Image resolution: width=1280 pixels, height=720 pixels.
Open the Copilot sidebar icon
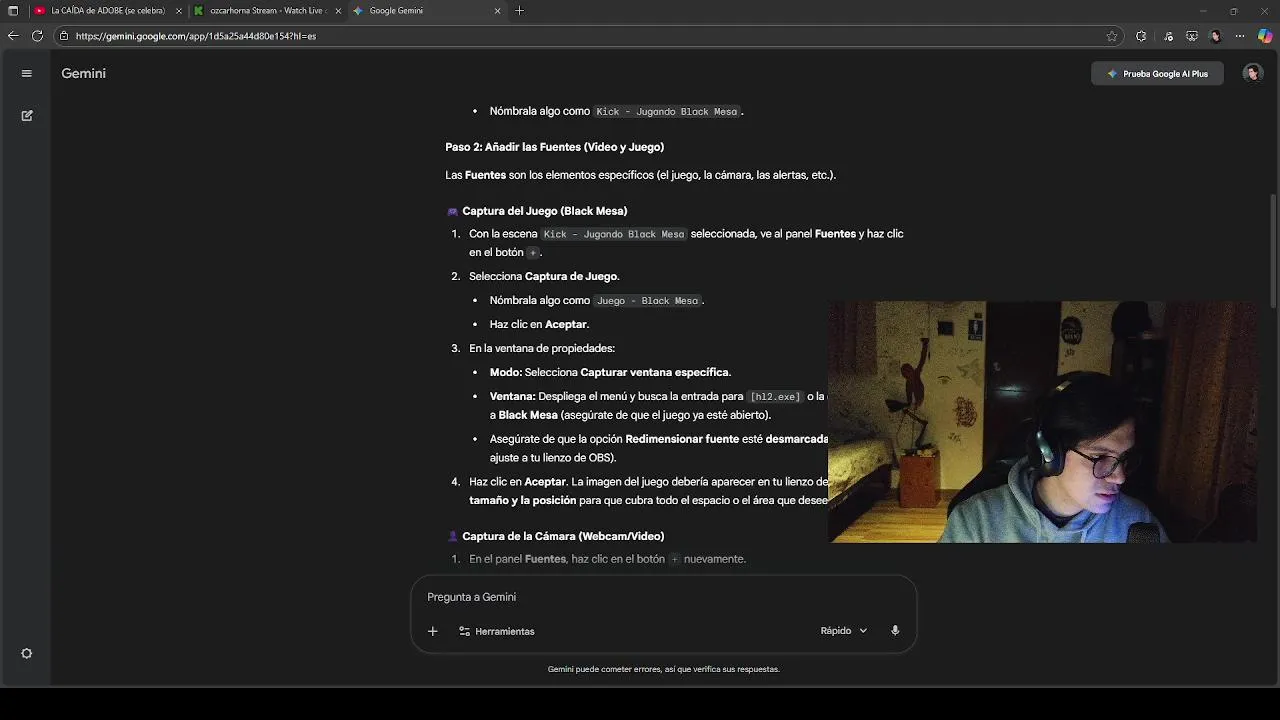click(1265, 36)
